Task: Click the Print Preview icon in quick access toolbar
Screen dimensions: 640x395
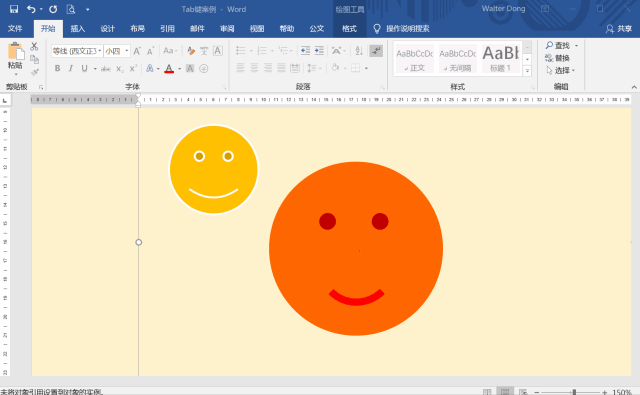Action: pyautogui.click(x=71, y=9)
